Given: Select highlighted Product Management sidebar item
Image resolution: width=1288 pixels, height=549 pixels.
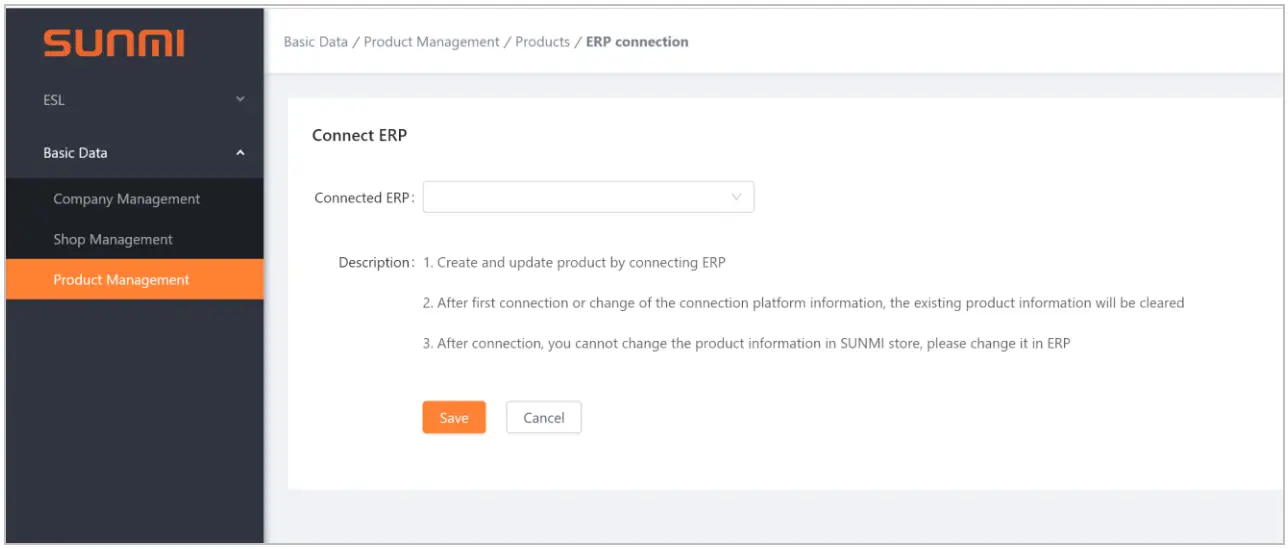Looking at the screenshot, I should (121, 280).
